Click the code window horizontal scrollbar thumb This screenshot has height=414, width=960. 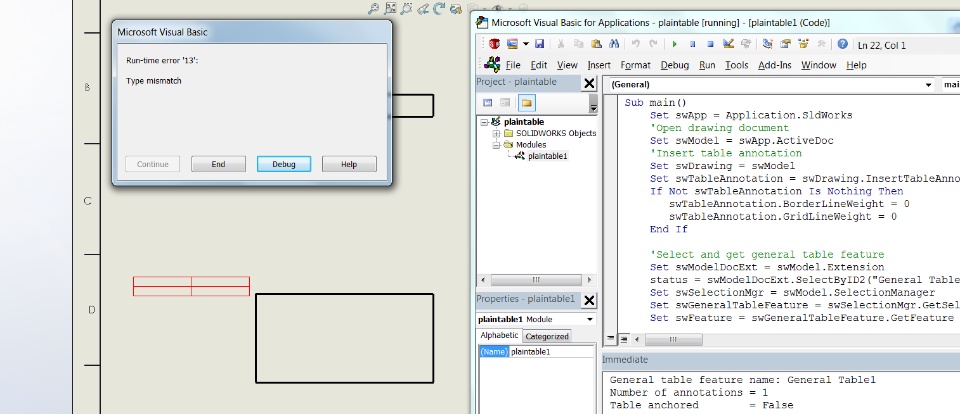point(673,339)
